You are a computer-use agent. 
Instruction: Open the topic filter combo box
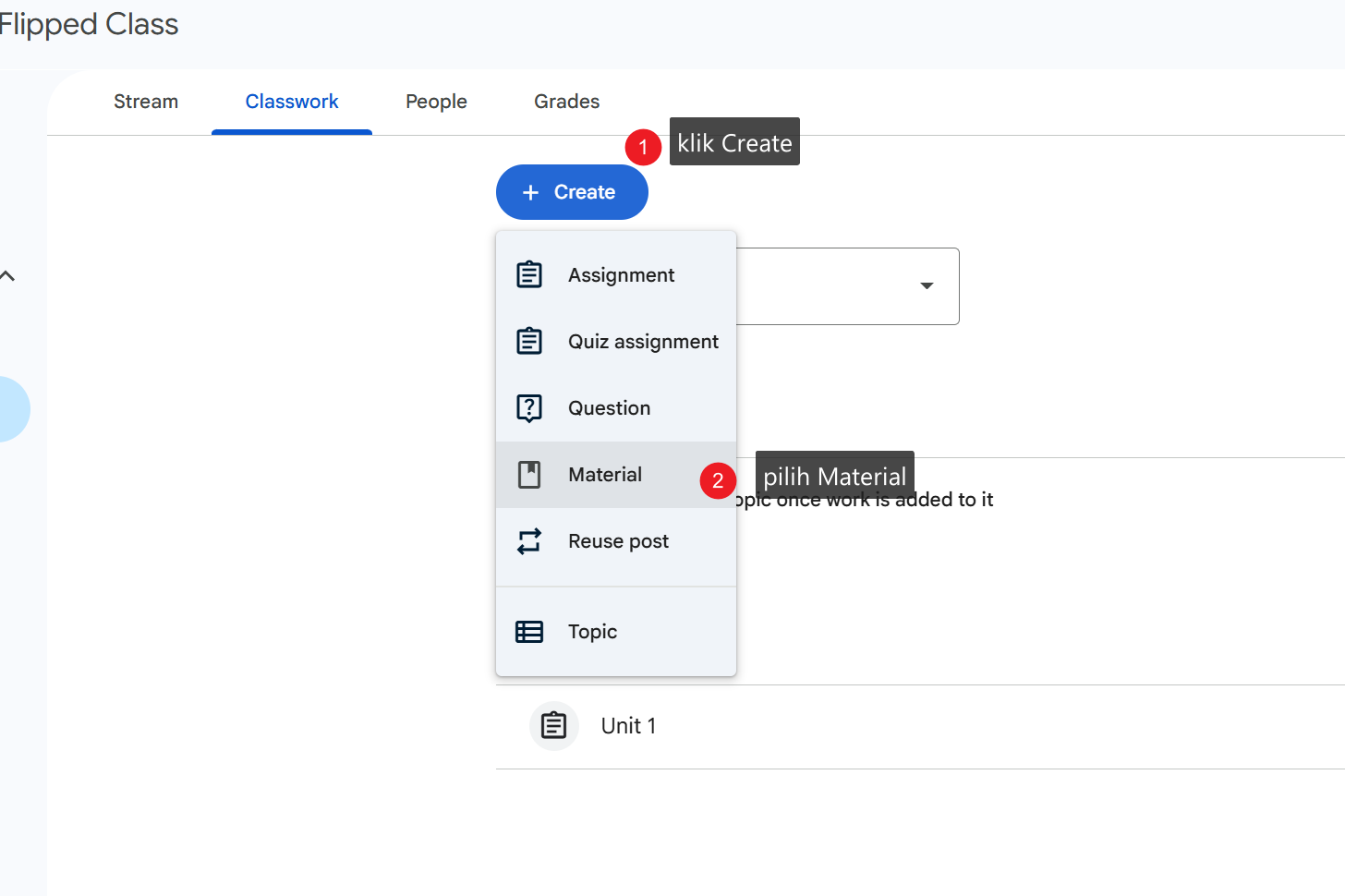[847, 286]
